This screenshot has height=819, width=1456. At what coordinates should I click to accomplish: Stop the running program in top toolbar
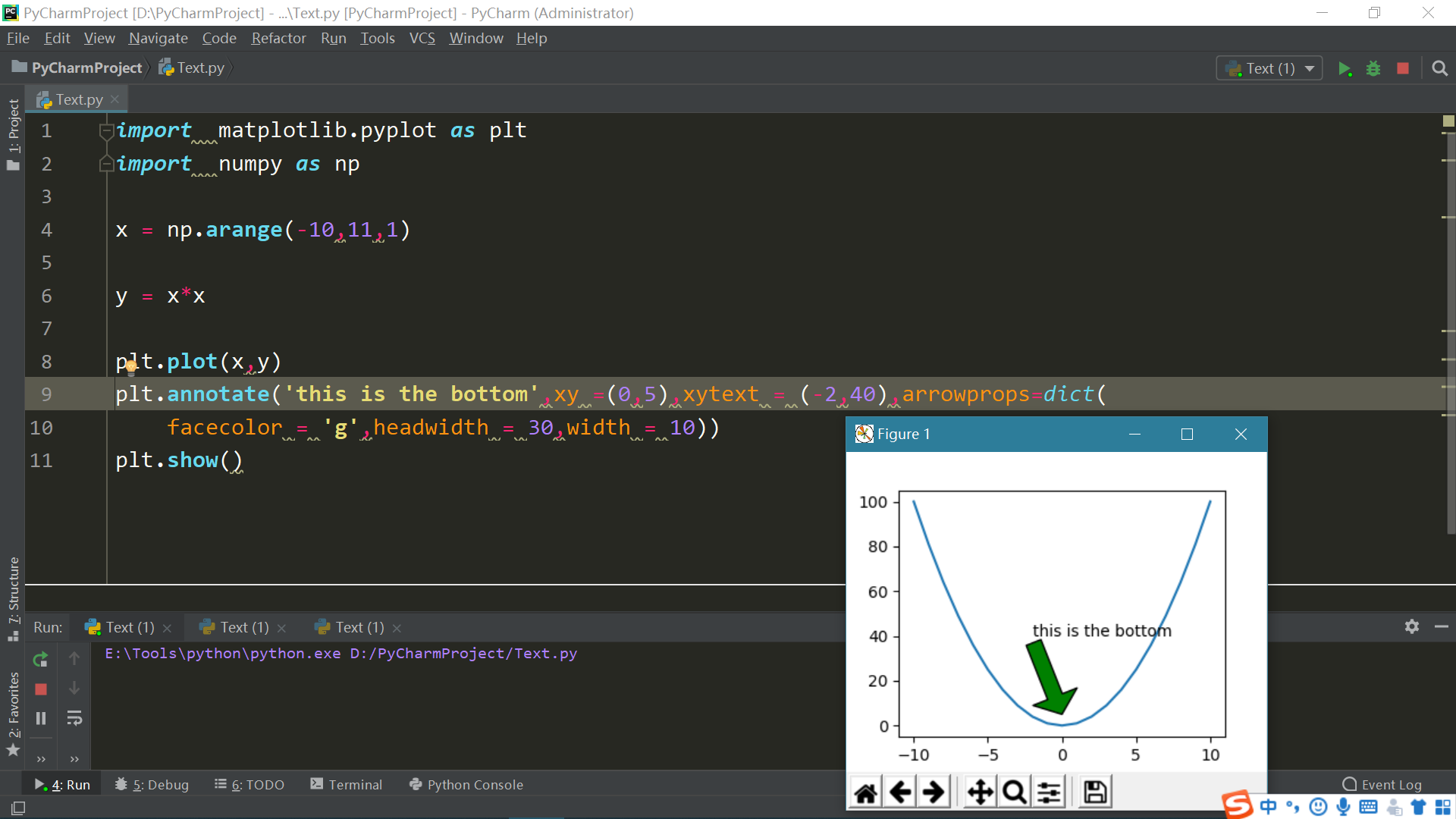tap(1403, 68)
